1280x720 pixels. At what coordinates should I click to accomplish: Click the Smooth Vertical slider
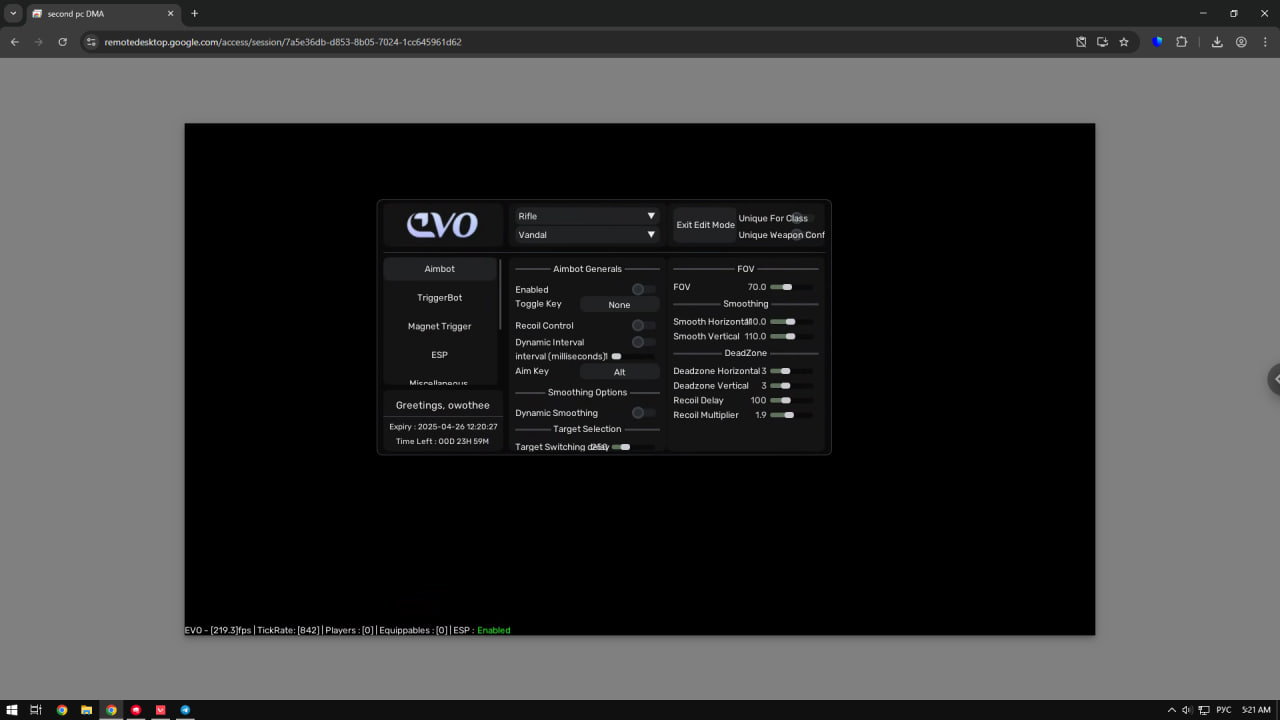pos(791,337)
